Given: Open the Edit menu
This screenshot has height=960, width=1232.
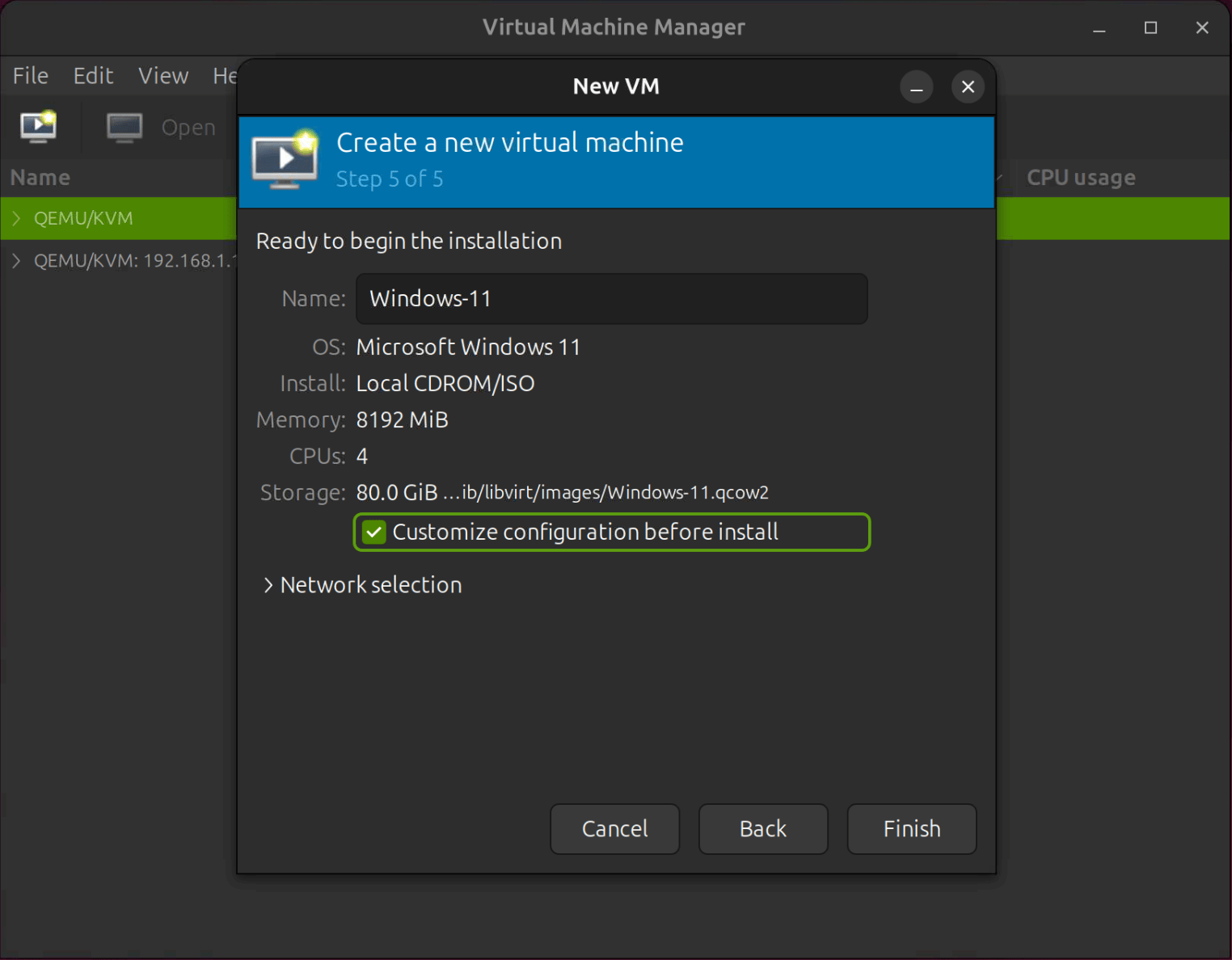Looking at the screenshot, I should (x=92, y=75).
